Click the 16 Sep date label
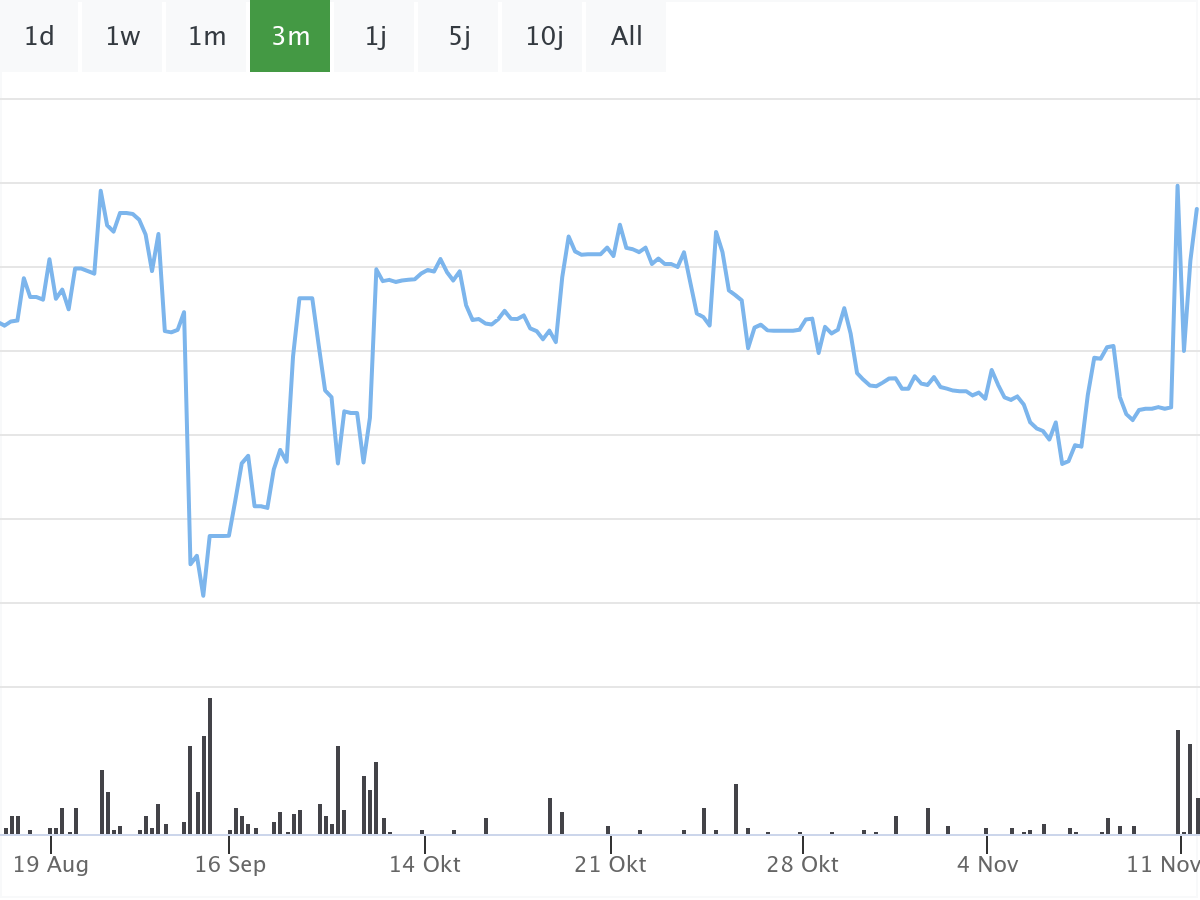The width and height of the screenshot is (1200, 900). [230, 864]
